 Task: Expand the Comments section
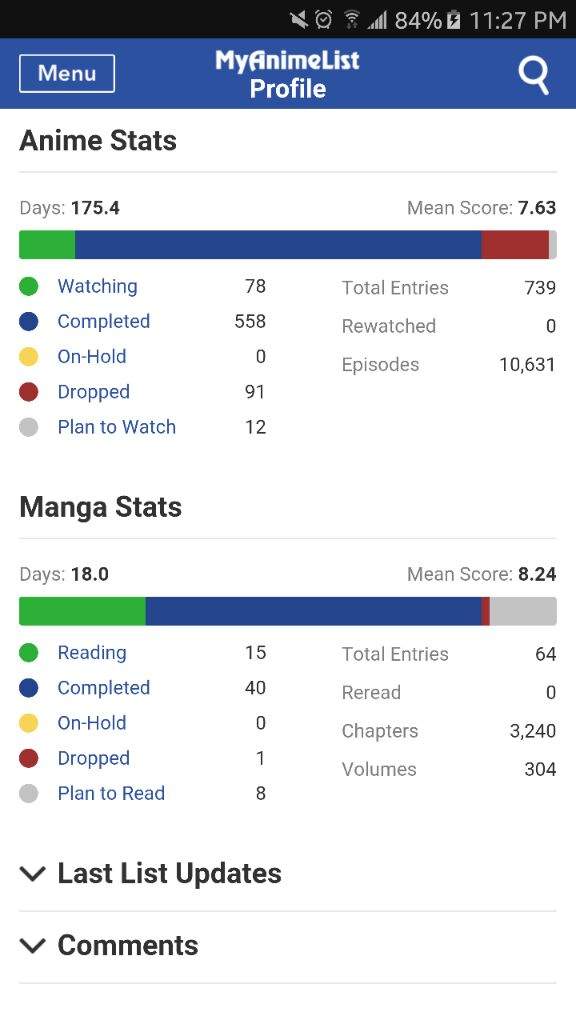[287, 946]
